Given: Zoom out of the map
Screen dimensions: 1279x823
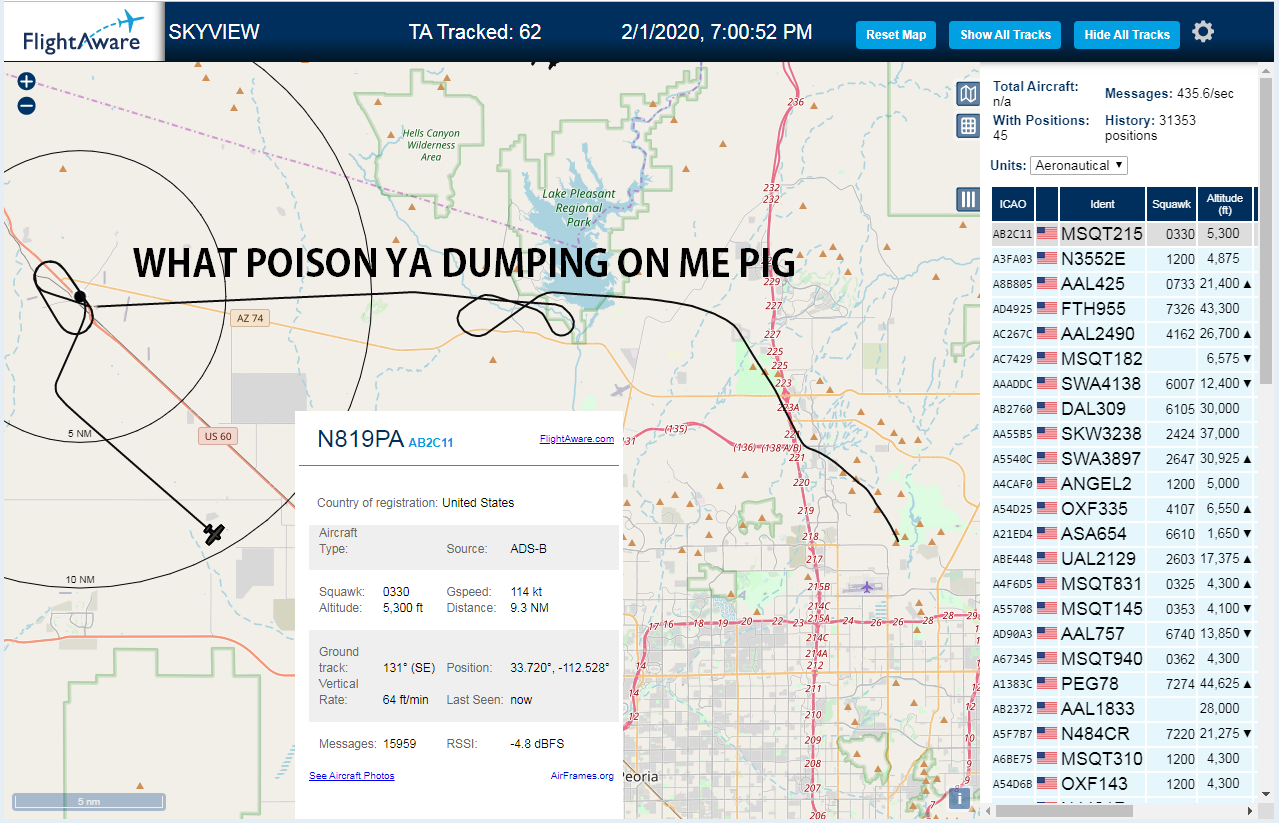Looking at the screenshot, I should [x=26, y=105].
